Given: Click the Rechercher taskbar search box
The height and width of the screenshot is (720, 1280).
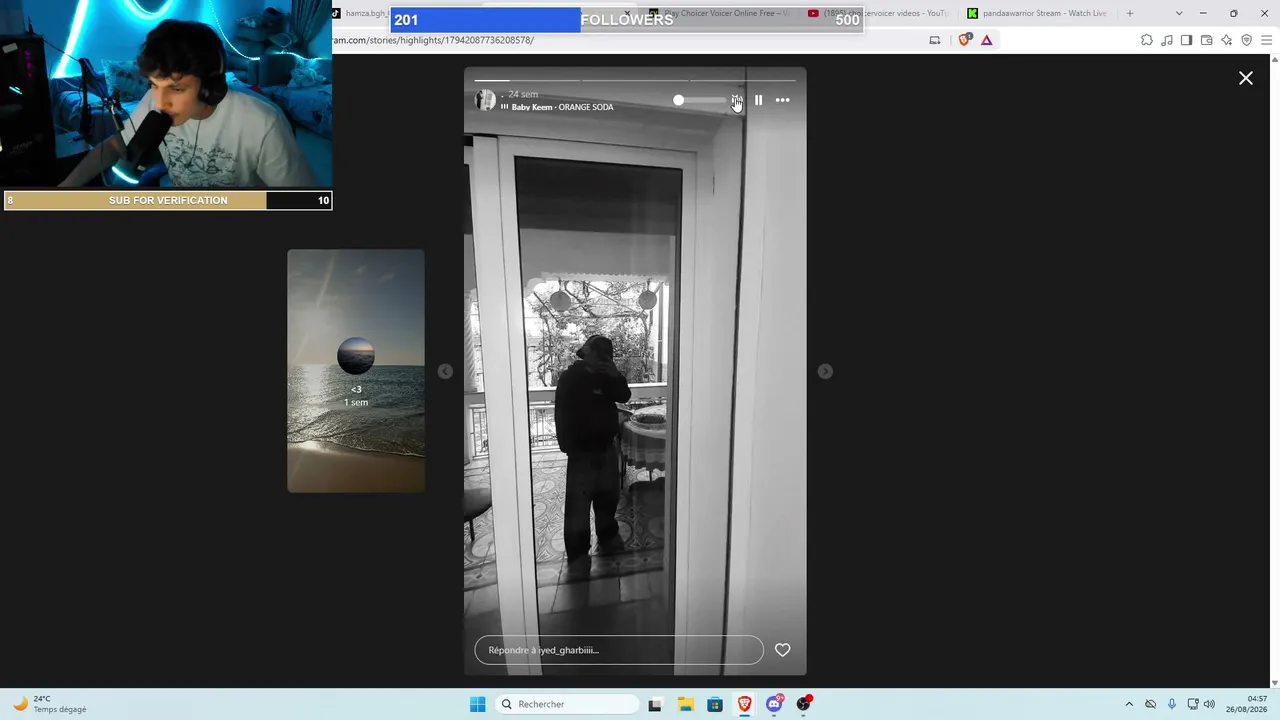Looking at the screenshot, I should coord(568,704).
